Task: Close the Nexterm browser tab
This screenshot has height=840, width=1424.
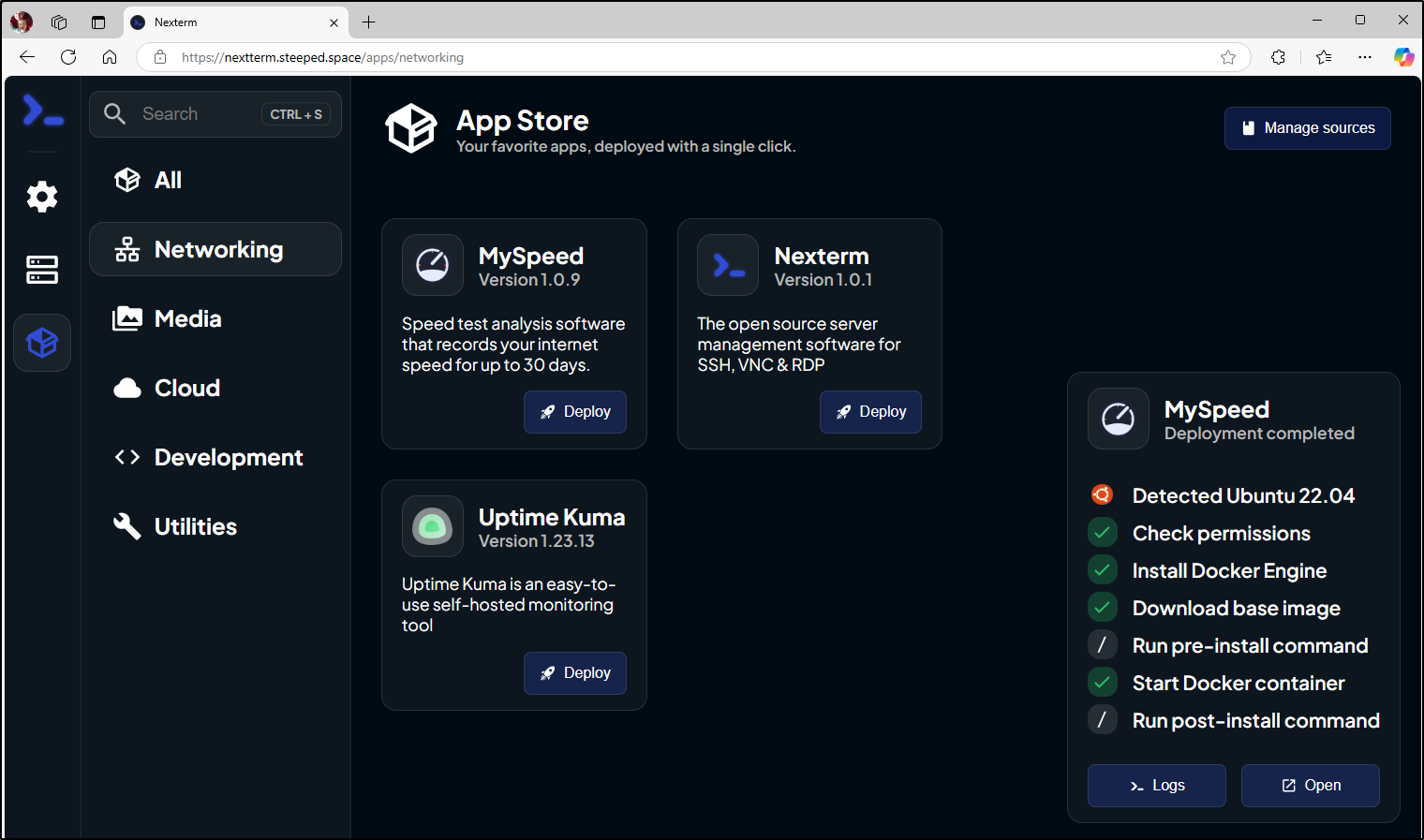Action: tap(334, 22)
